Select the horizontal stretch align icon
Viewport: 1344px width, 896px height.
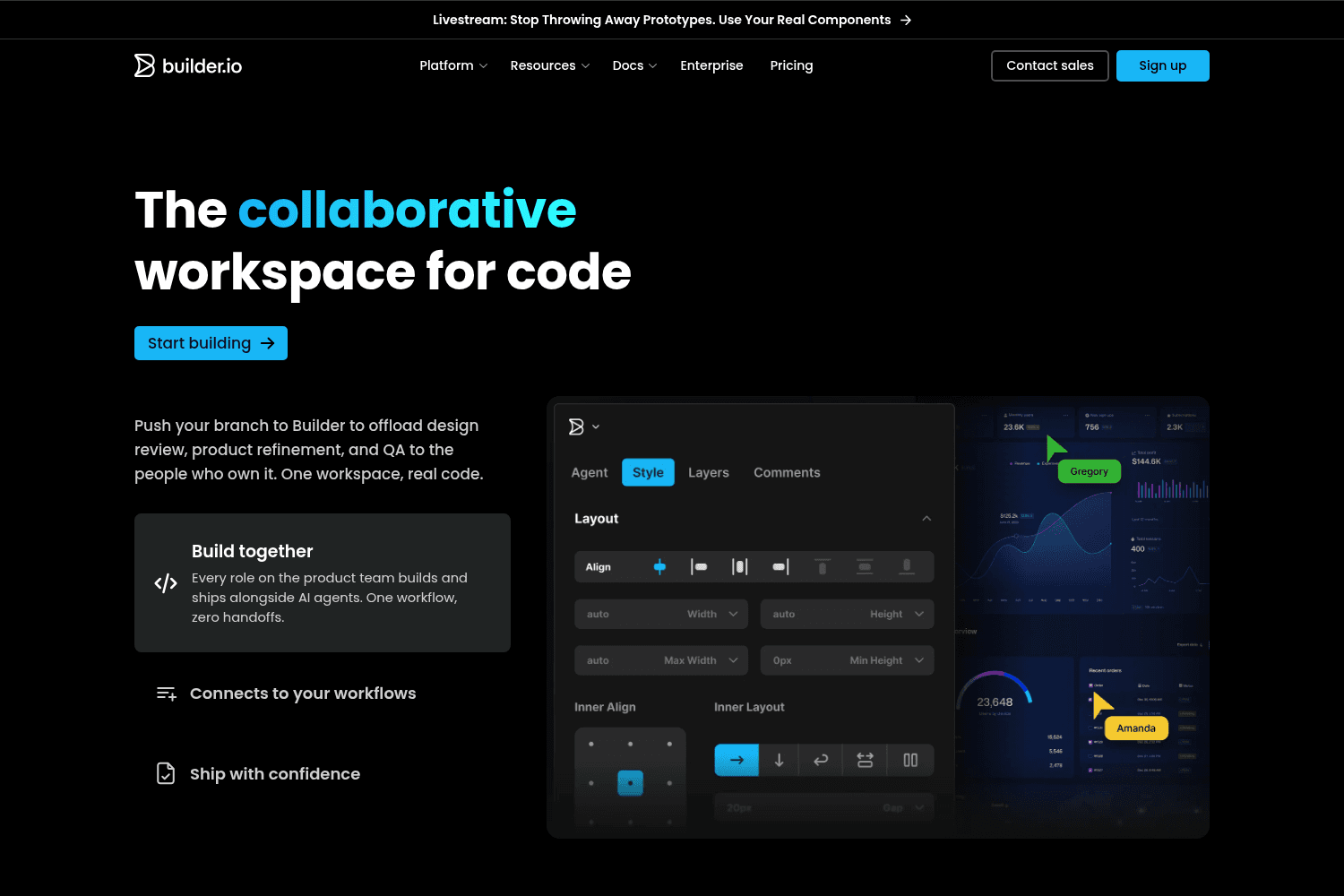739,566
